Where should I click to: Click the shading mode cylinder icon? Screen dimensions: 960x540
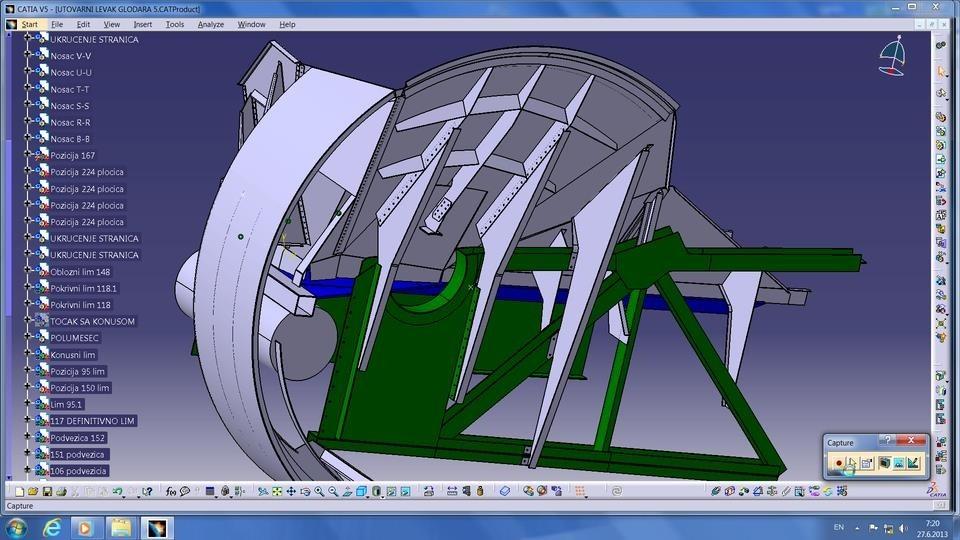(x=377, y=491)
